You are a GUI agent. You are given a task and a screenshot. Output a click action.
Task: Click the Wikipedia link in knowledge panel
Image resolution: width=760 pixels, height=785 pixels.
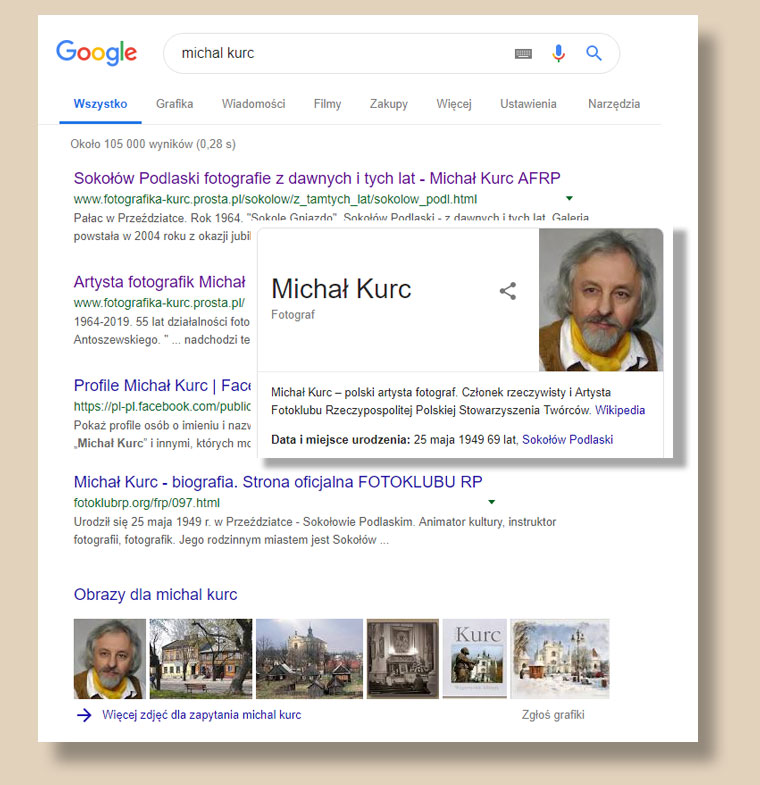[620, 411]
